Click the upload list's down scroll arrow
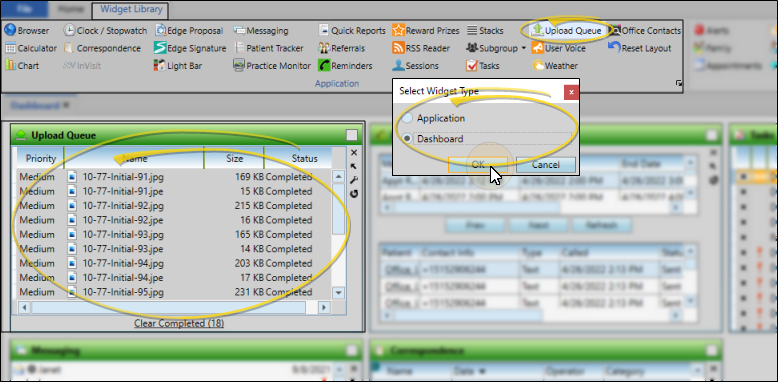Viewport: 778px width, 382px height. [x=338, y=293]
